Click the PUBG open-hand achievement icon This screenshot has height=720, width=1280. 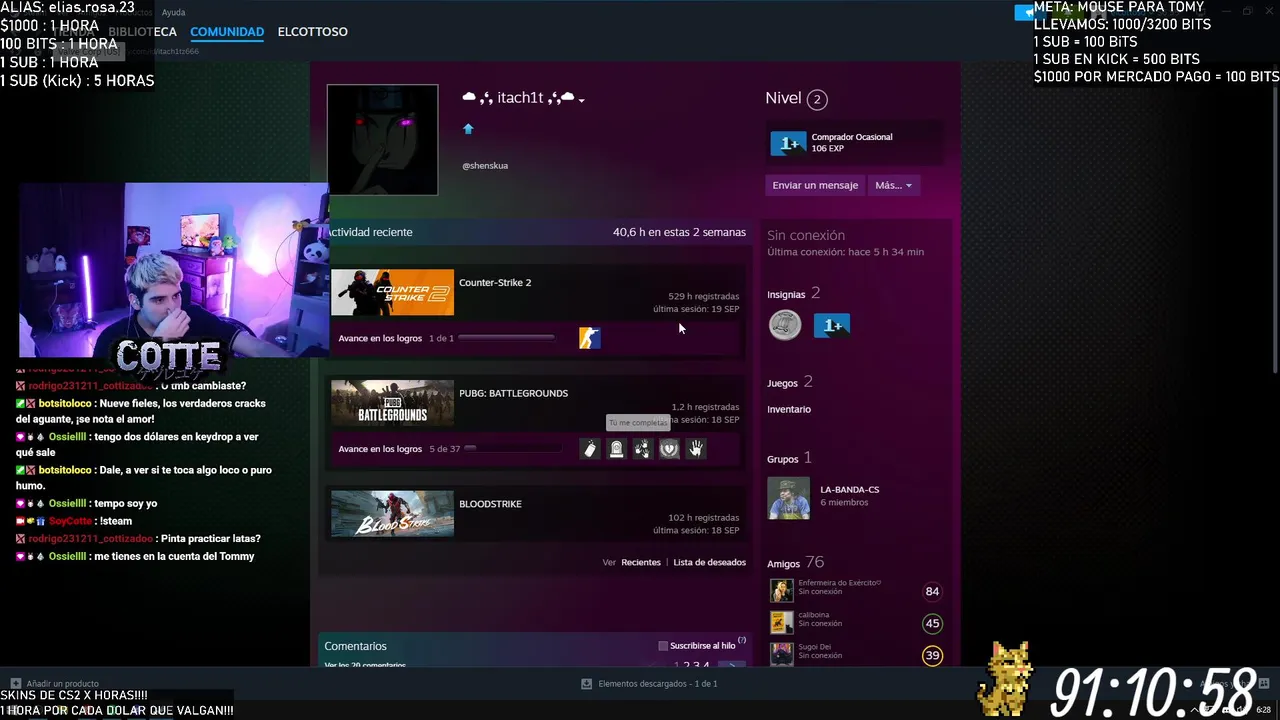(696, 449)
